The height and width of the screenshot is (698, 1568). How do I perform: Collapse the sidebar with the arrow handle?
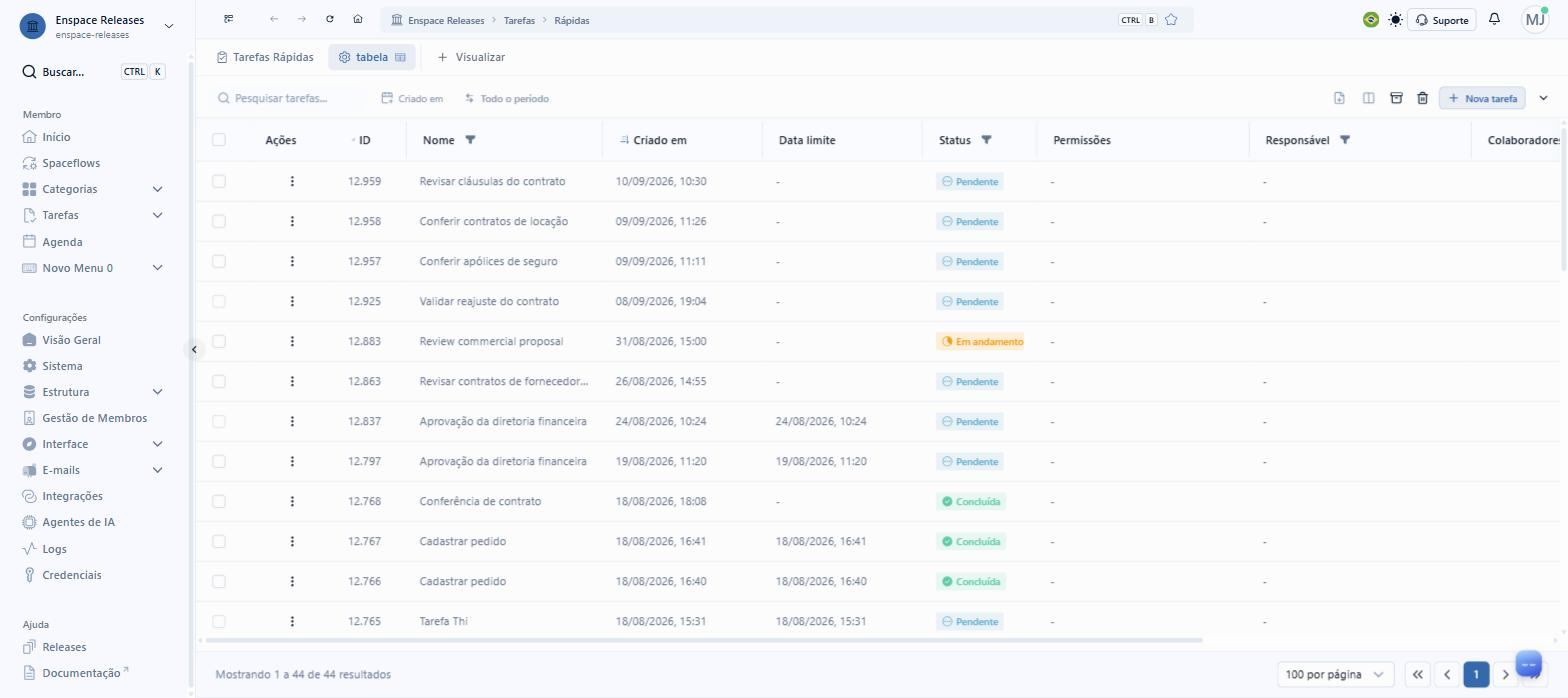(194, 349)
